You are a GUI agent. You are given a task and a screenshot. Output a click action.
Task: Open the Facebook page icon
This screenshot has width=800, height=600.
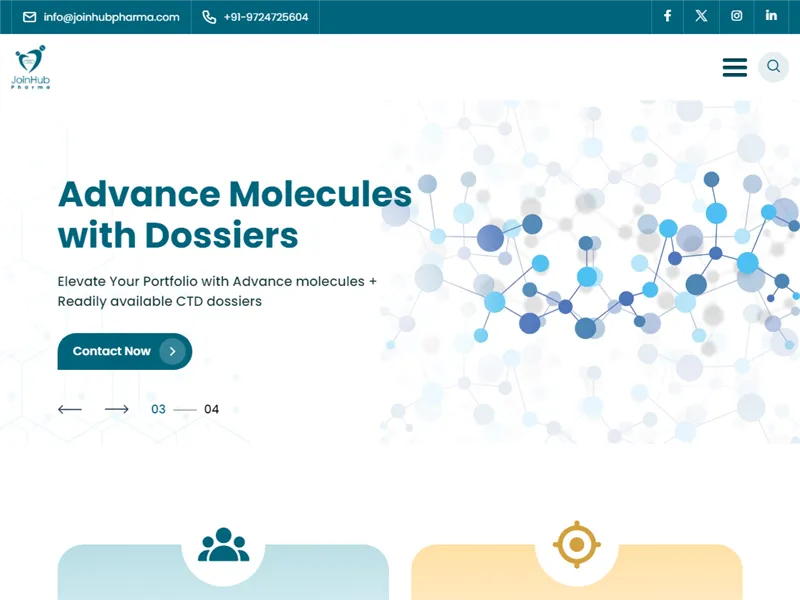point(667,16)
